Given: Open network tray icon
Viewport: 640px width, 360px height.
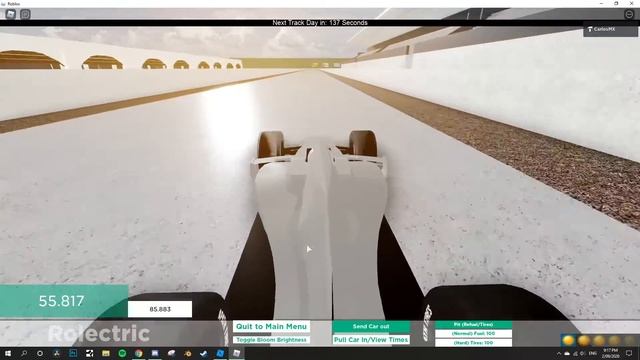Looking at the screenshot, I should click(575, 353).
